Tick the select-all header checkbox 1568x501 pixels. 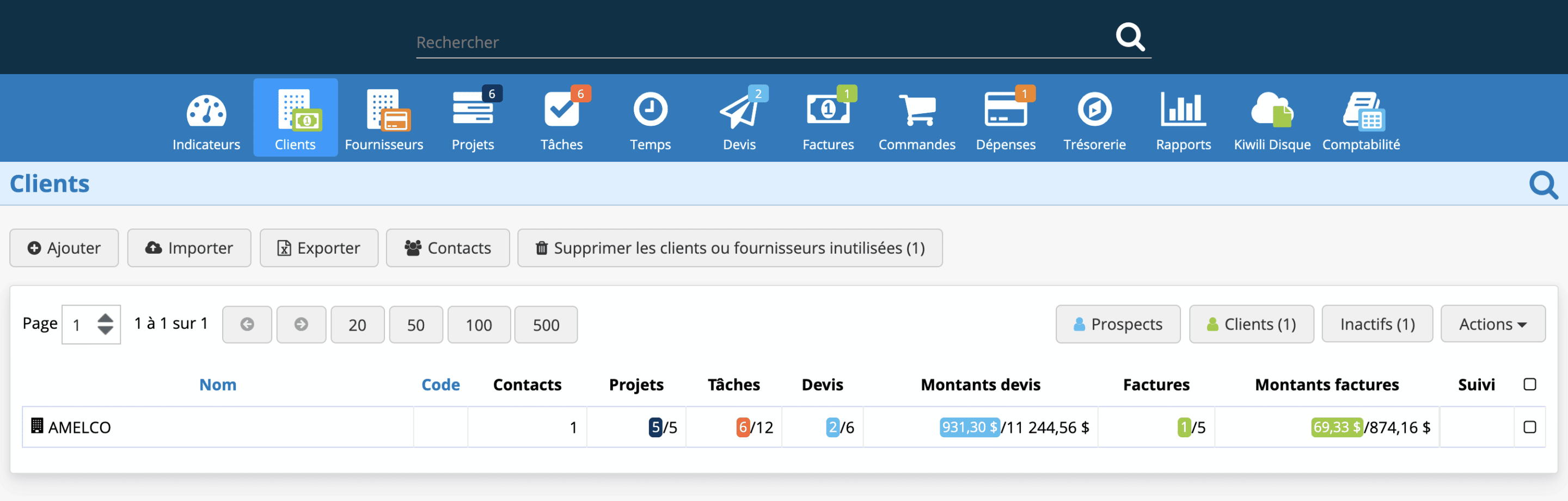pyautogui.click(x=1530, y=384)
